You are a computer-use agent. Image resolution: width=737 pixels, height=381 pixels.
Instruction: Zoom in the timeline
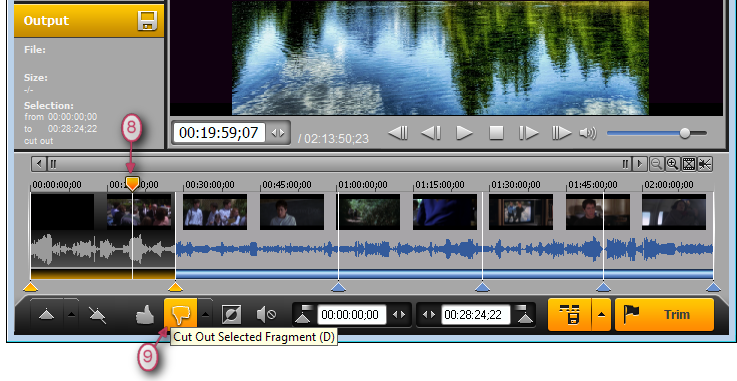coord(673,164)
